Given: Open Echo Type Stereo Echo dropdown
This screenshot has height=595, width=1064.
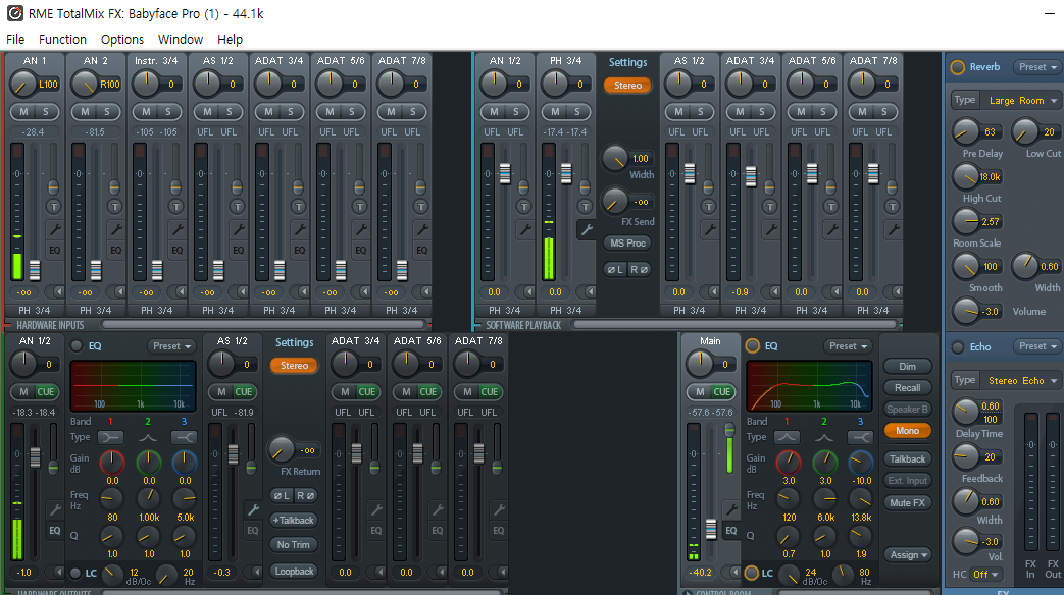Looking at the screenshot, I should [1021, 381].
